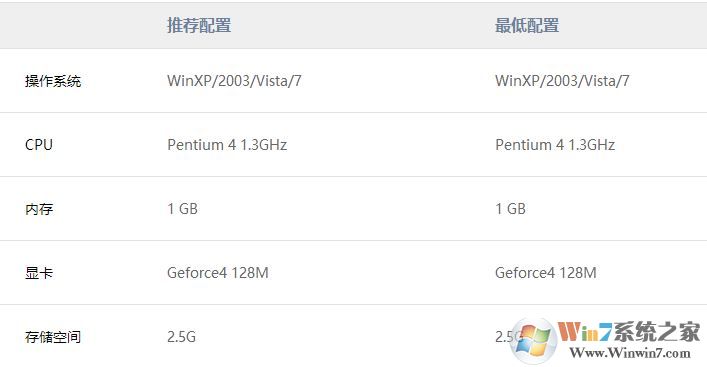The width and height of the screenshot is (707, 367).
Task: Click minimum Geforce4 128M value
Action: pos(546,273)
